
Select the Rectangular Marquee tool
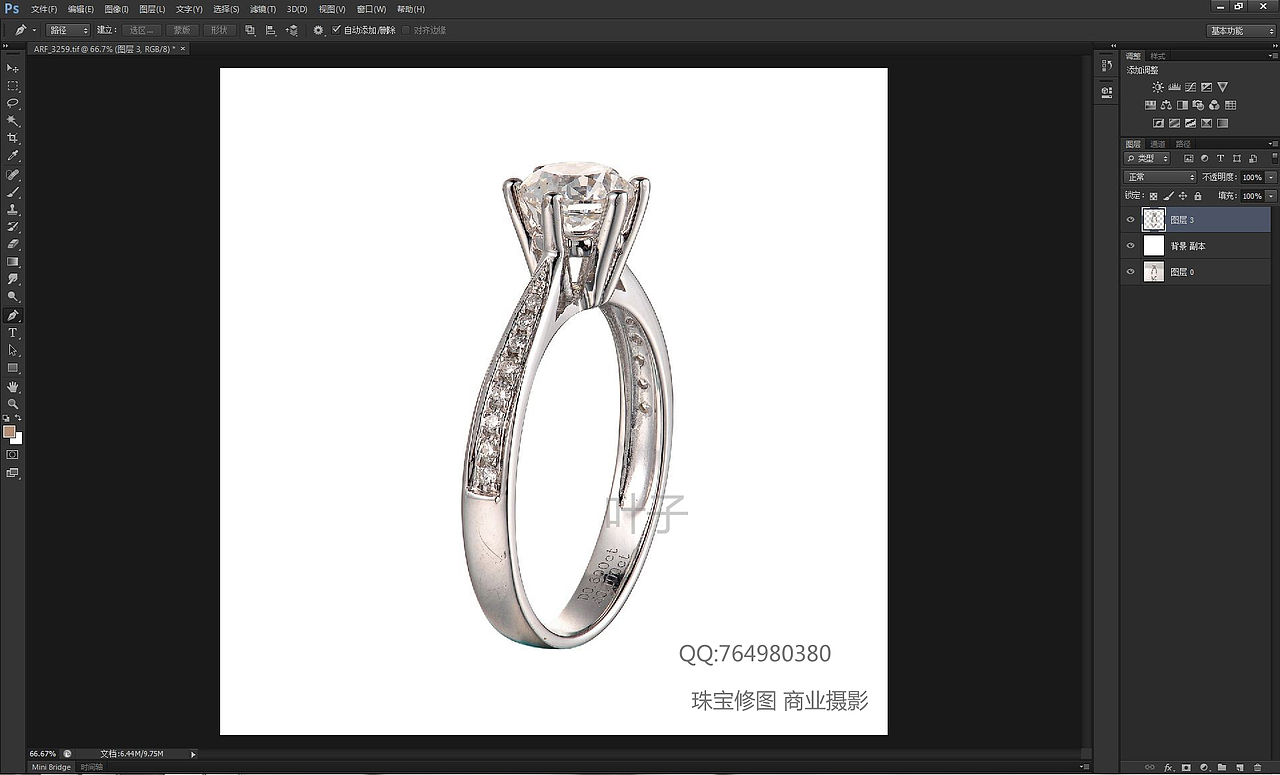pyautogui.click(x=13, y=86)
